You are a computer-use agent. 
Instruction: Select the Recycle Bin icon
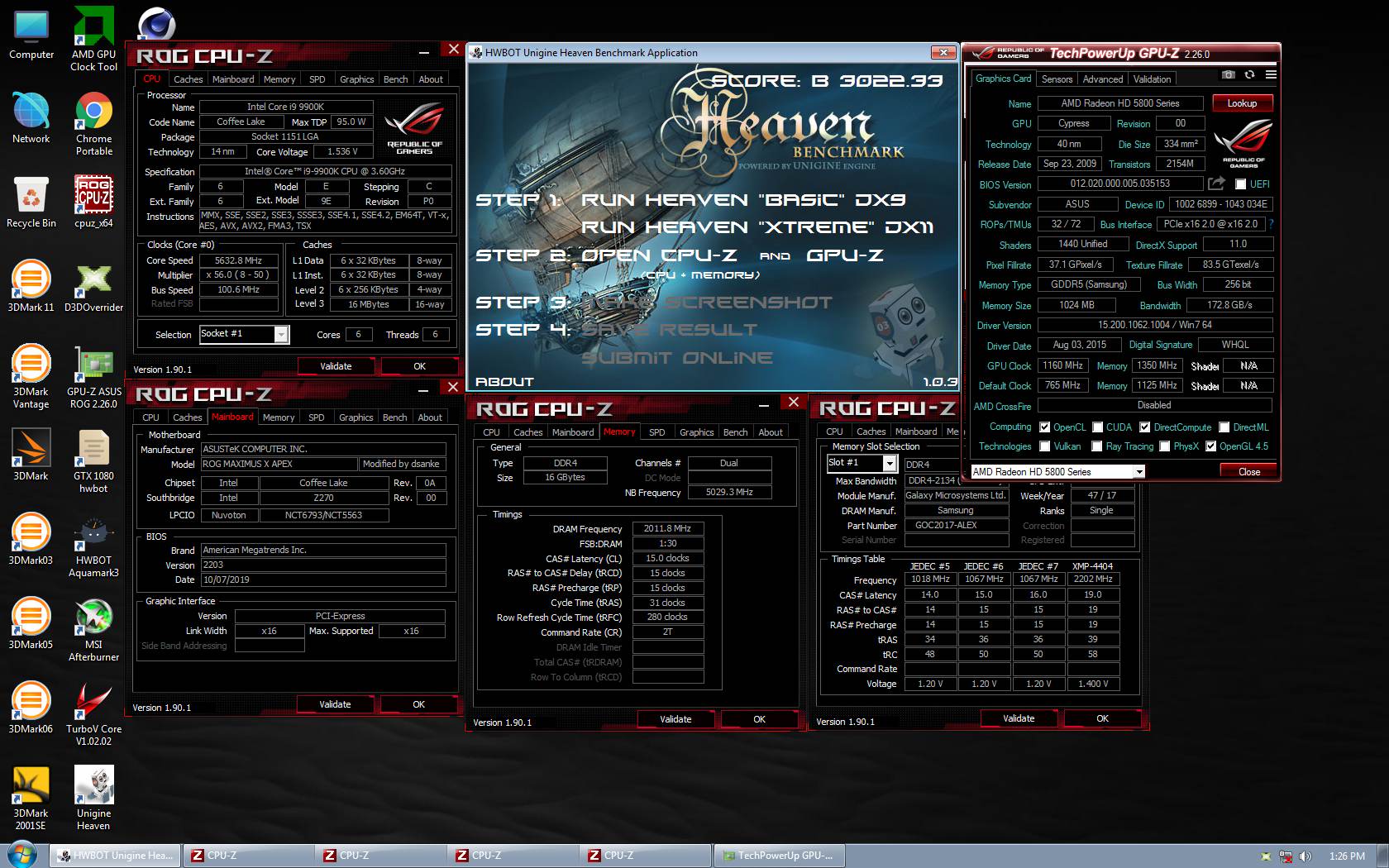pos(31,203)
